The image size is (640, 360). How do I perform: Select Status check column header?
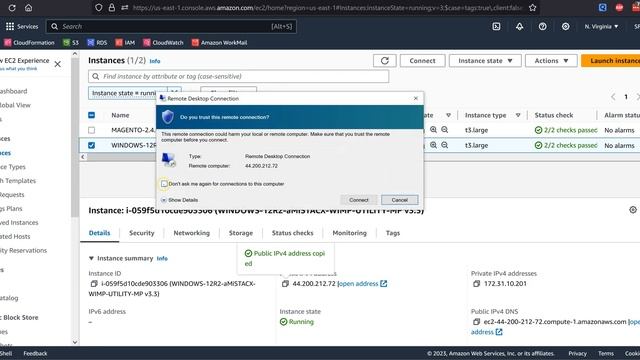click(x=553, y=115)
